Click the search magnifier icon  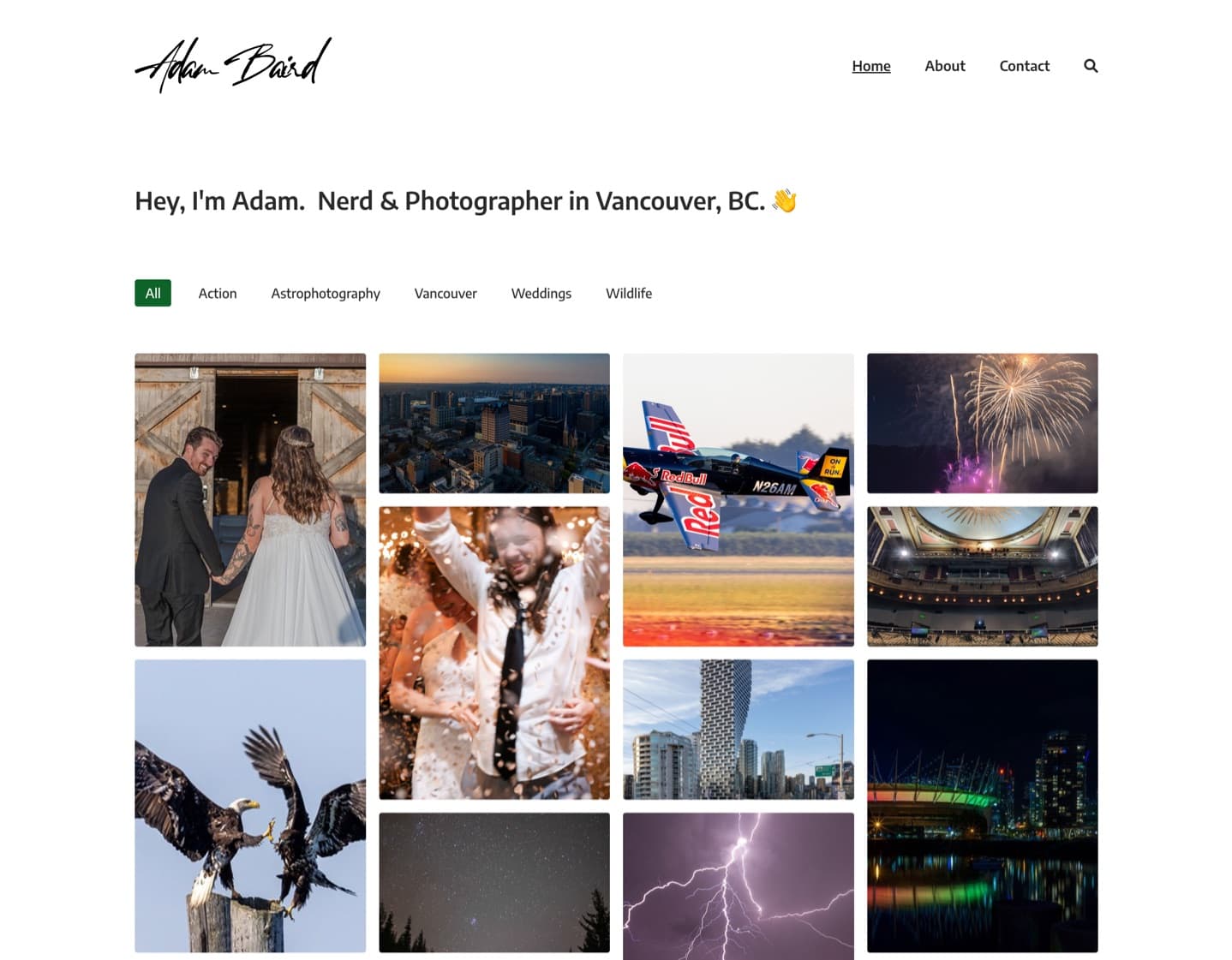pyautogui.click(x=1090, y=66)
